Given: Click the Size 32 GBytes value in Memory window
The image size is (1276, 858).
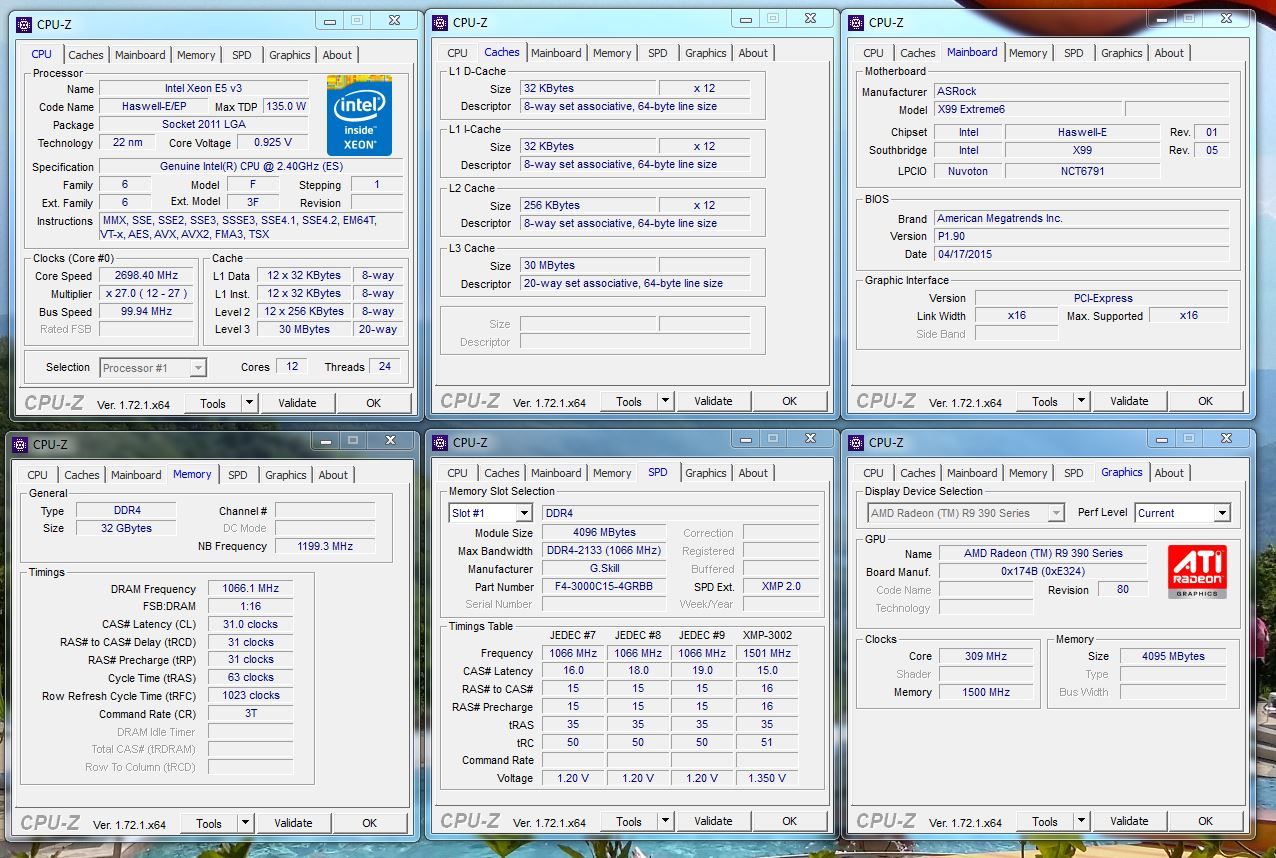Looking at the screenshot, I should tap(126, 529).
